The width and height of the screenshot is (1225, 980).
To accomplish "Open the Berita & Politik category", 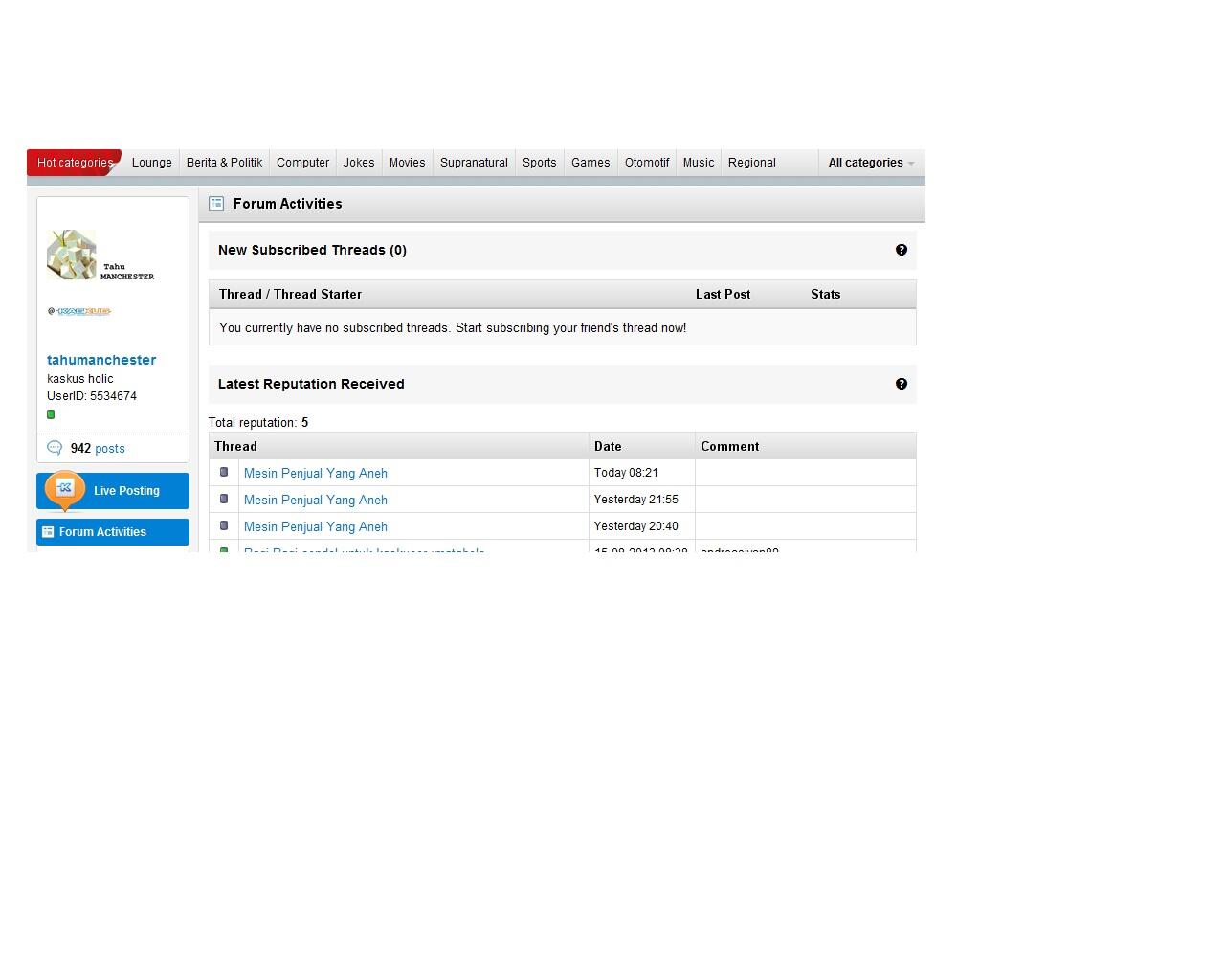I will (224, 163).
